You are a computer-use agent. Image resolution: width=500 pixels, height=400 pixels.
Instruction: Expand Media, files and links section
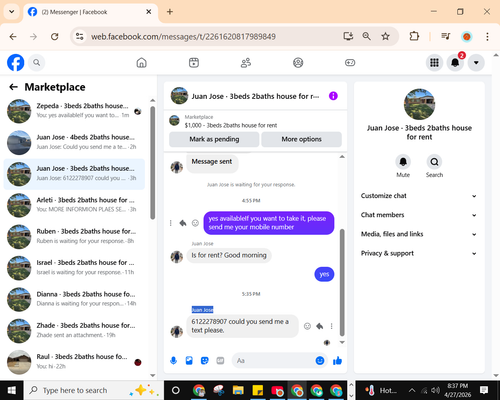[x=419, y=234]
